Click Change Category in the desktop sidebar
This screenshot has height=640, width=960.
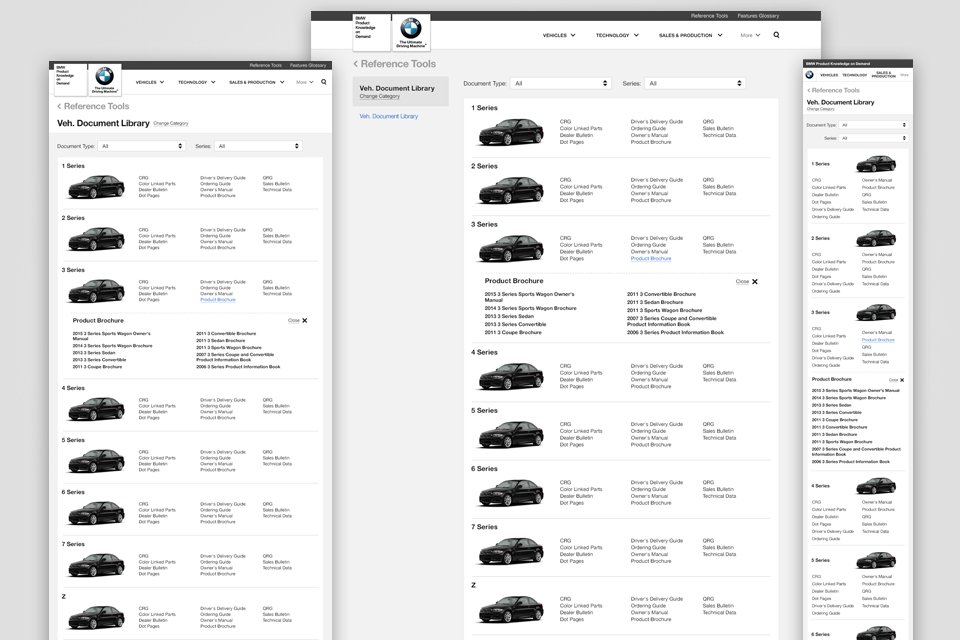coord(380,96)
